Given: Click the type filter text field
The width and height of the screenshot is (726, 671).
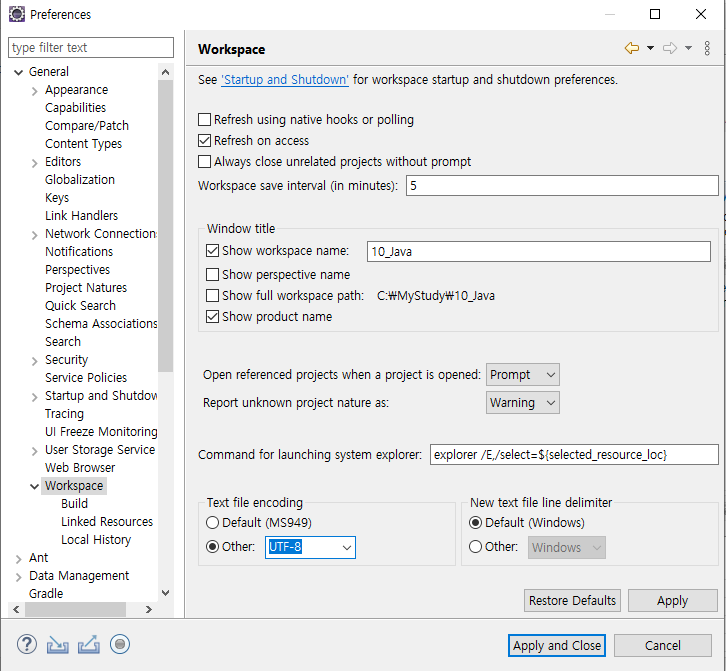Looking at the screenshot, I should coord(91,48).
